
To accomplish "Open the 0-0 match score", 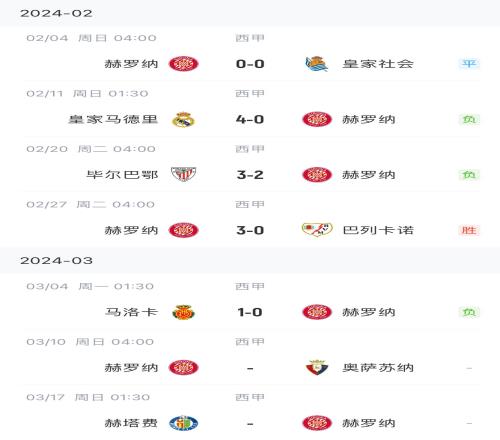I will click(x=250, y=64).
